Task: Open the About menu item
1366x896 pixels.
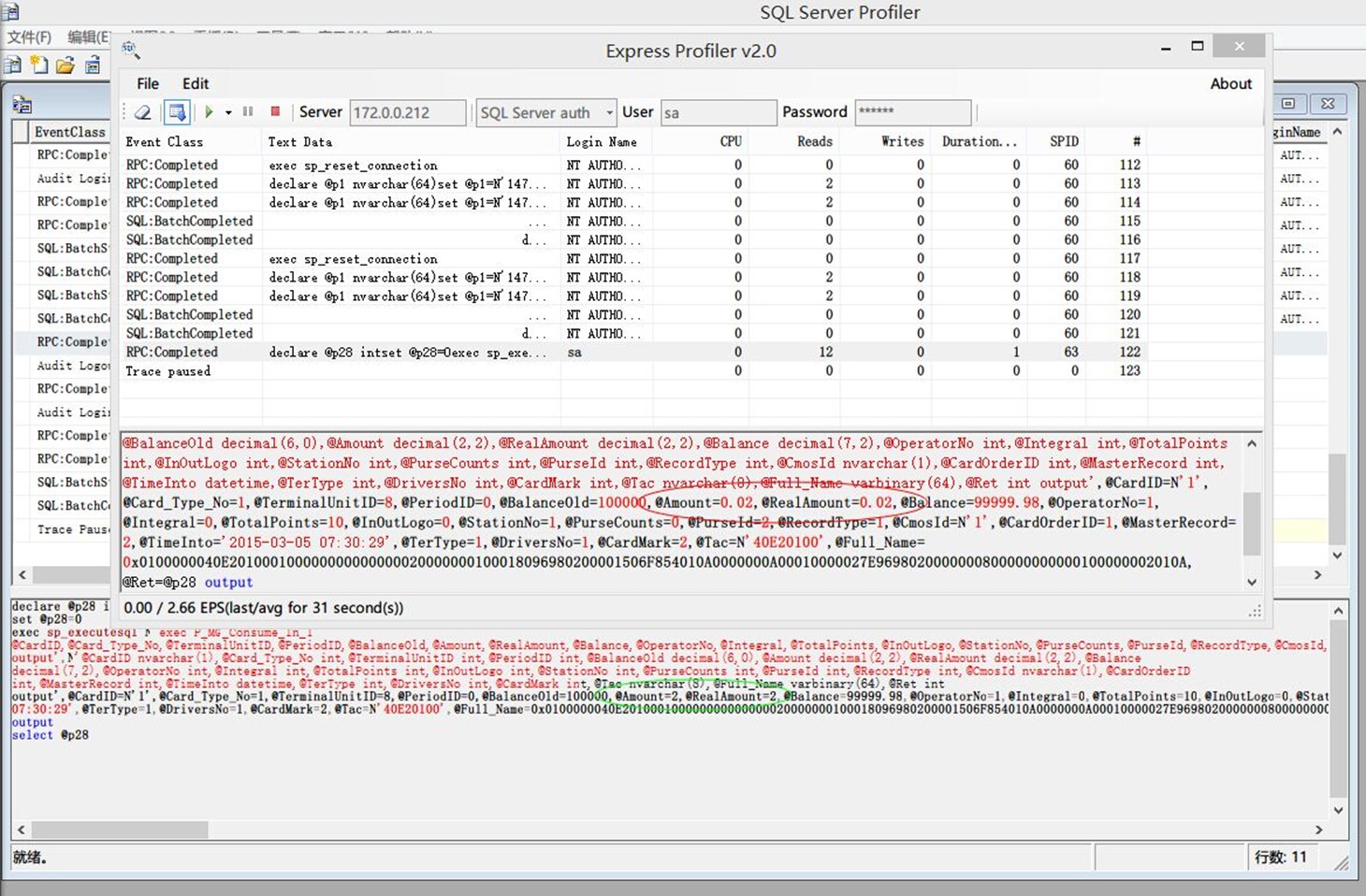Action: click(x=1230, y=83)
